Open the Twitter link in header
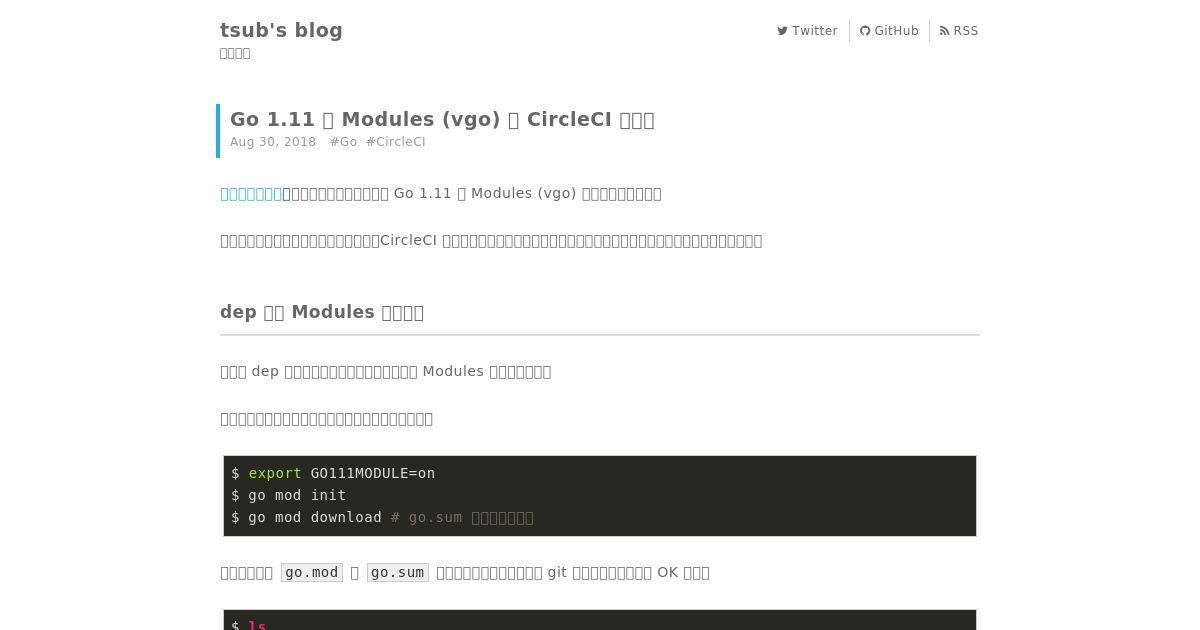The image size is (1200, 630). tap(807, 31)
